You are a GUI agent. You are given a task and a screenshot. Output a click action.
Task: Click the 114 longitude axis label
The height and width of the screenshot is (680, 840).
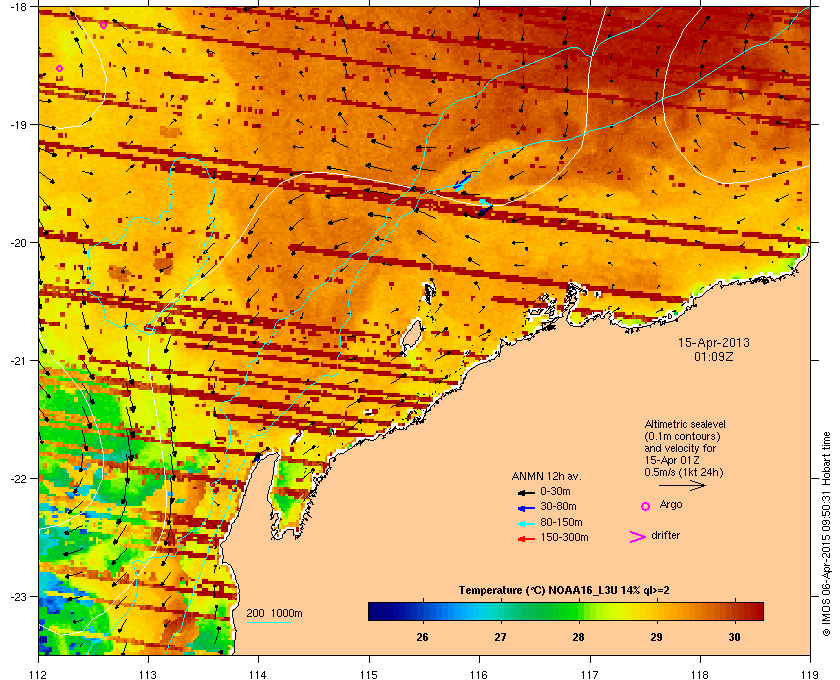coord(259,675)
